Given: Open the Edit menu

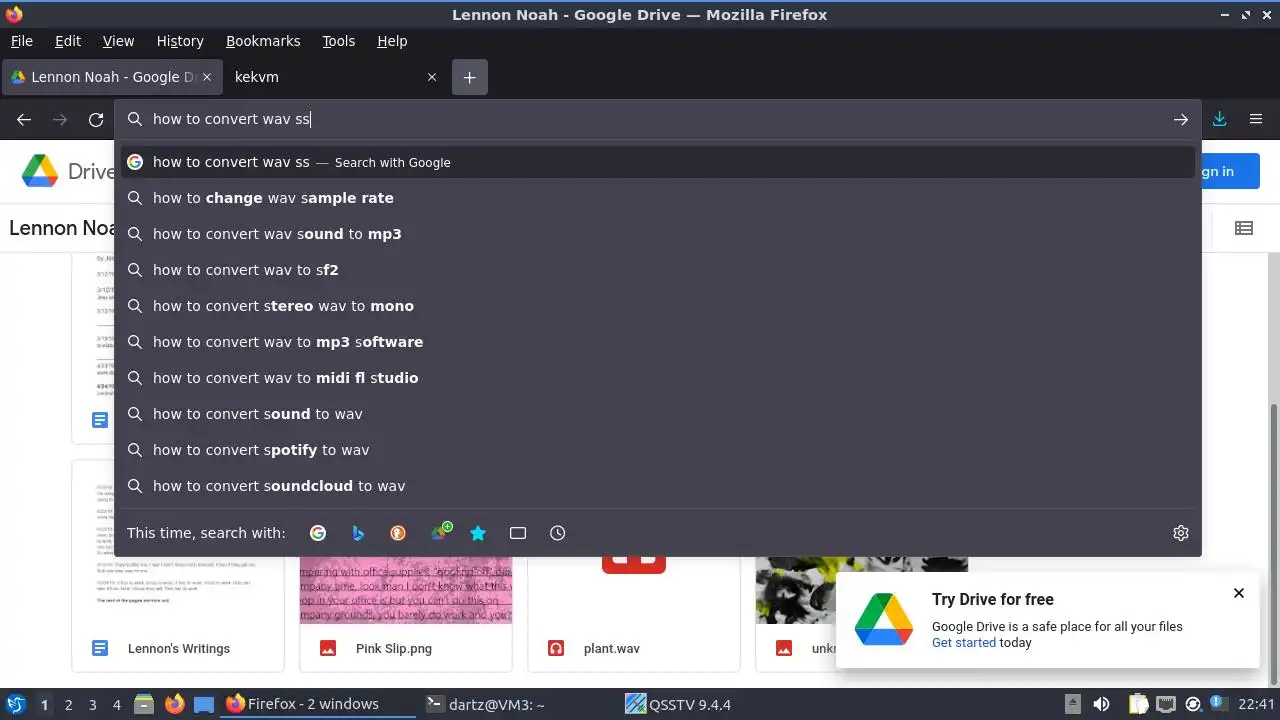Looking at the screenshot, I should (68, 41).
